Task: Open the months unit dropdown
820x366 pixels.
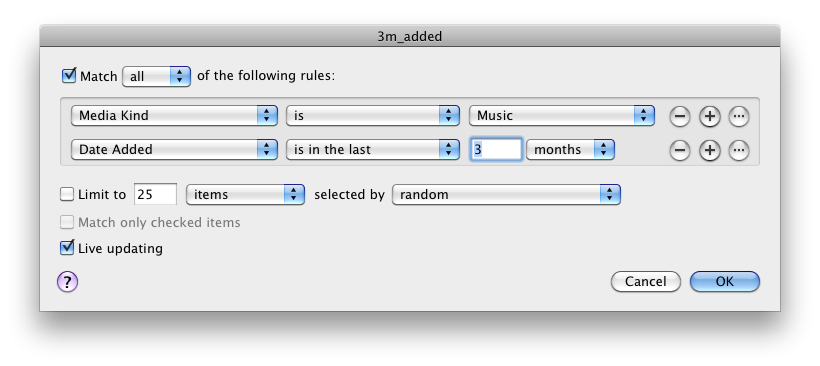Action: pyautogui.click(x=570, y=150)
